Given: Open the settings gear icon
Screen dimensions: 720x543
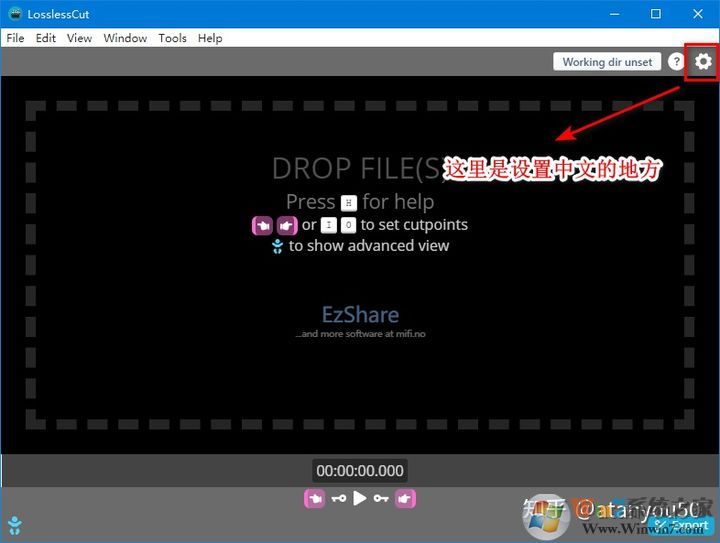Looking at the screenshot, I should pyautogui.click(x=703, y=62).
